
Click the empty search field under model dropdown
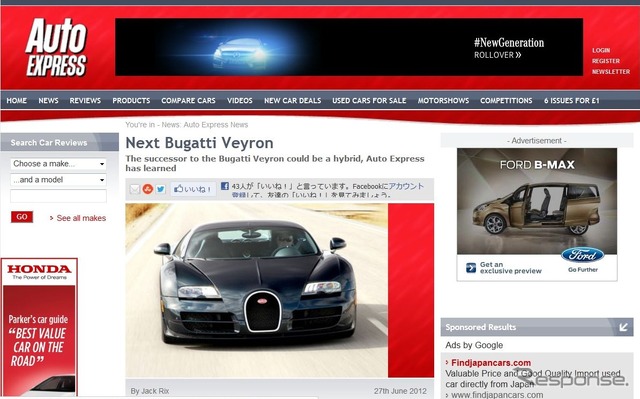58,196
